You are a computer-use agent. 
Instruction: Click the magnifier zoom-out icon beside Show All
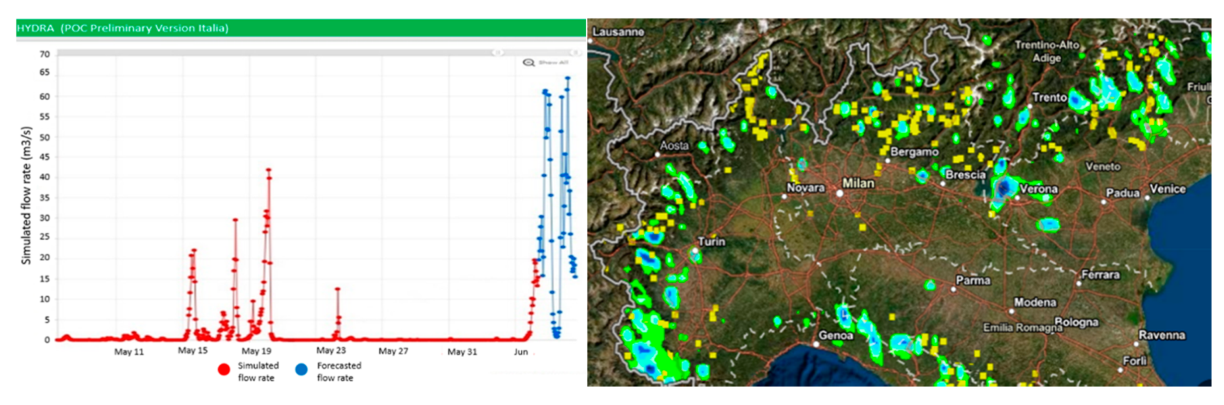coord(530,62)
